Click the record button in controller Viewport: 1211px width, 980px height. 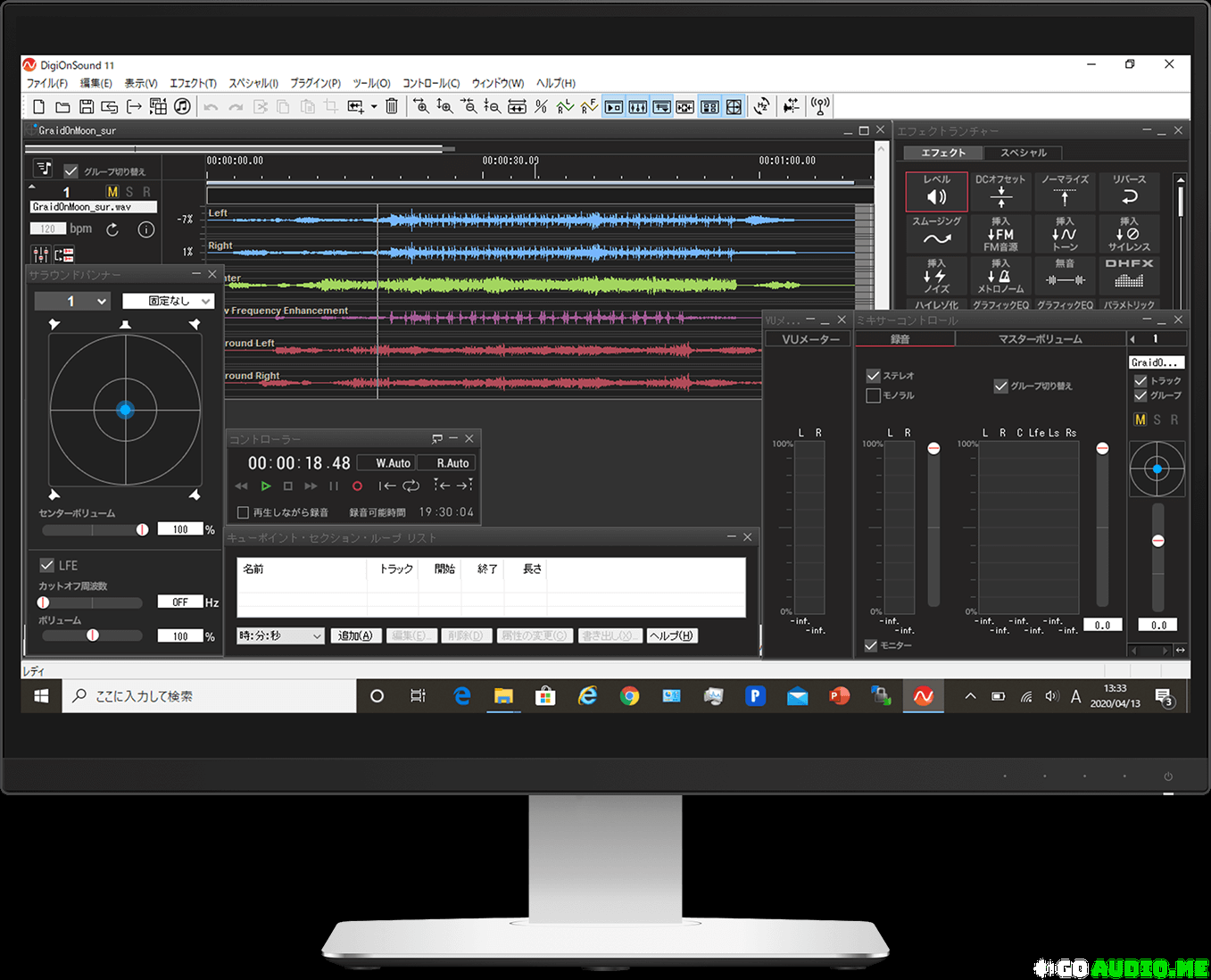[357, 486]
